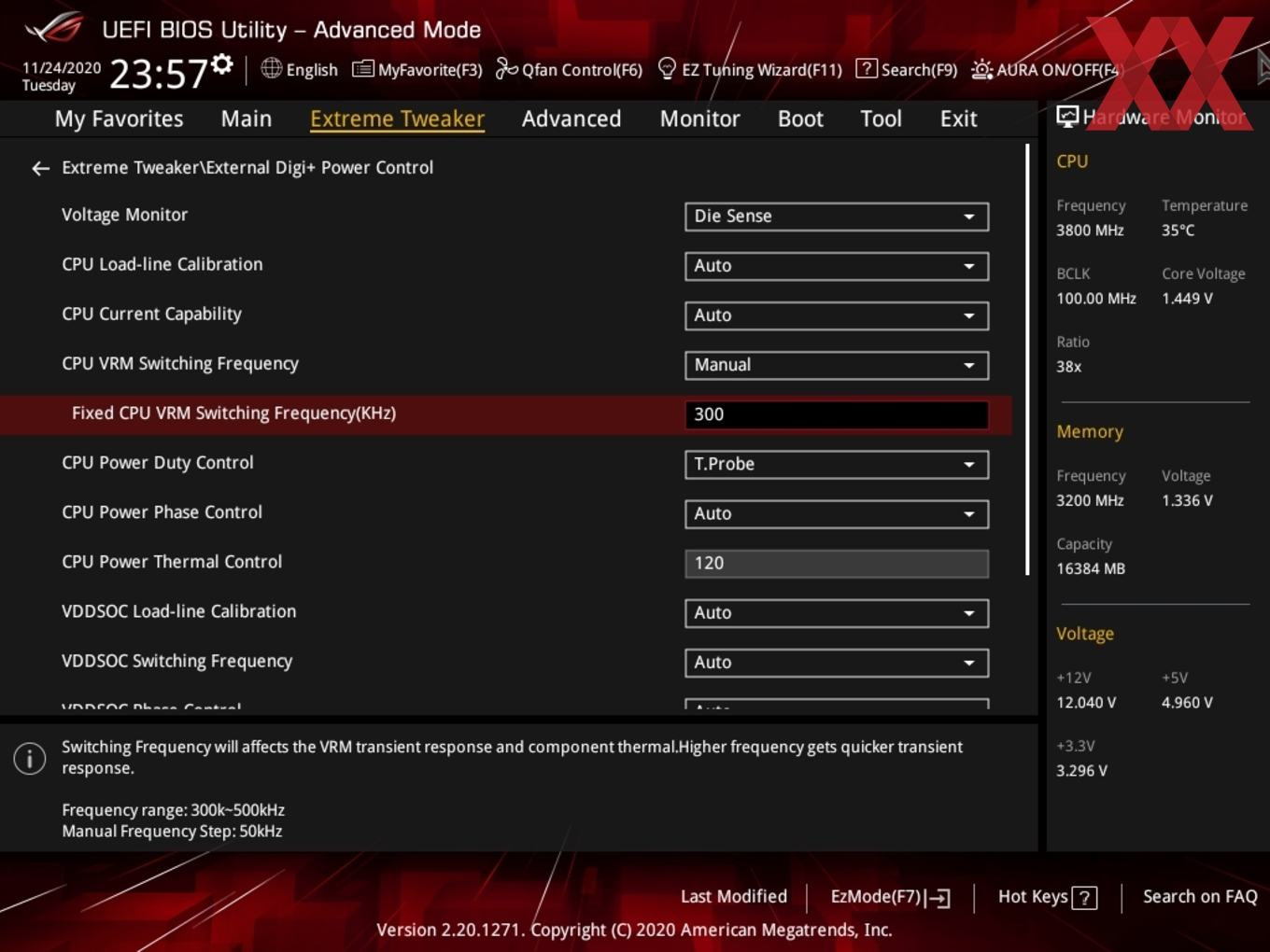Open the Monitor tab
The image size is (1270, 952).
699,119
